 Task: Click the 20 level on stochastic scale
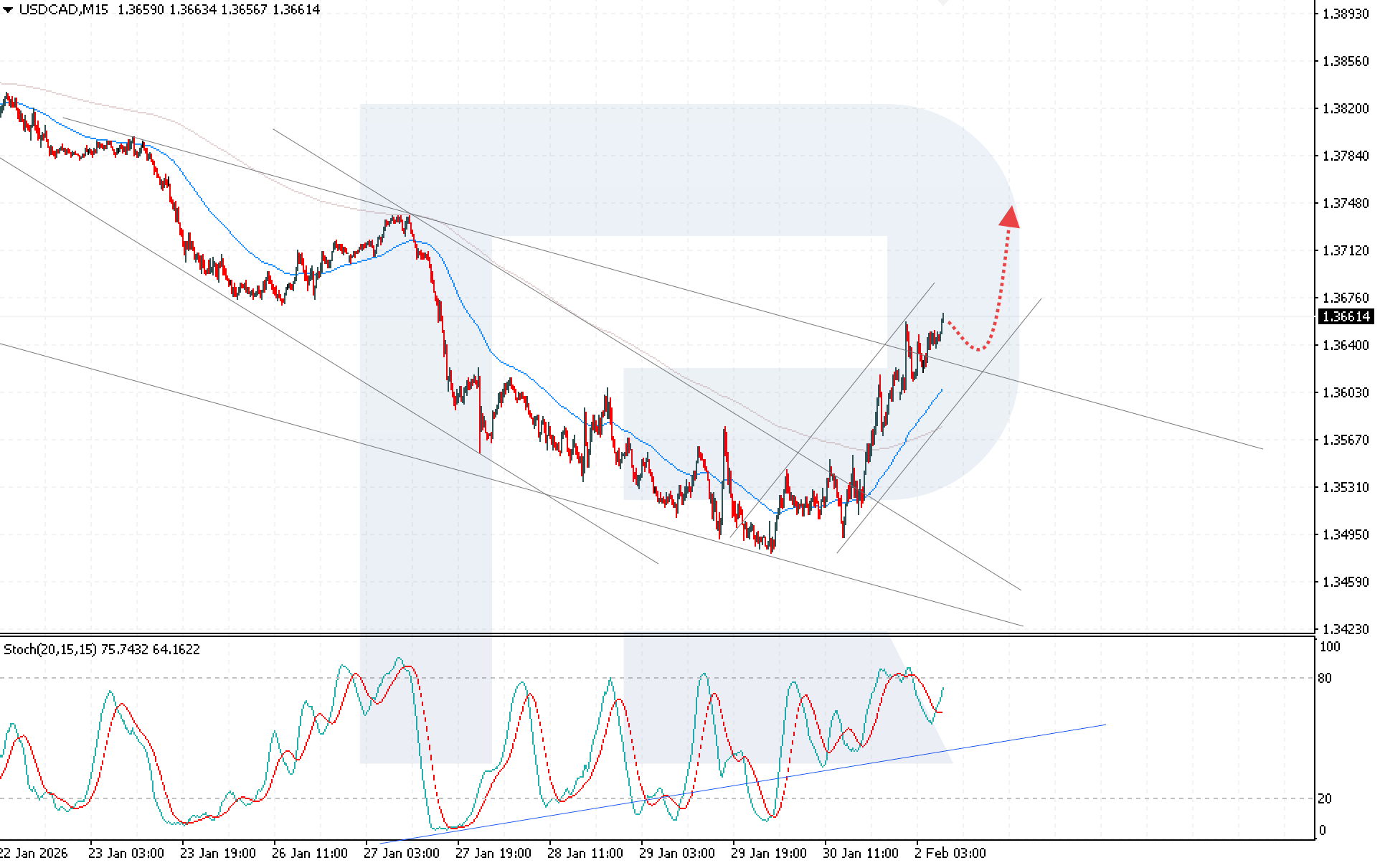pyautogui.click(x=1325, y=798)
